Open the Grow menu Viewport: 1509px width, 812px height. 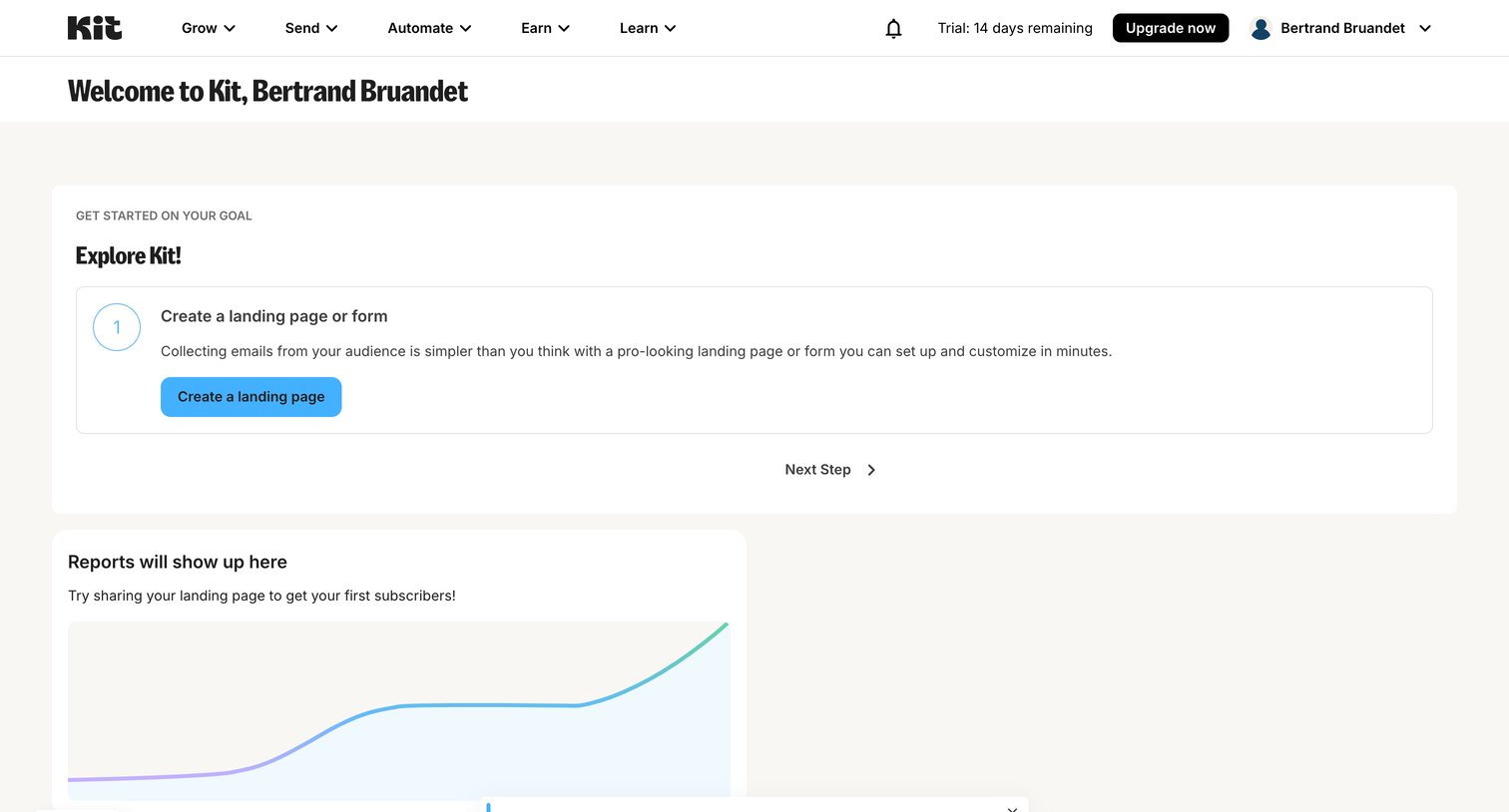208,28
